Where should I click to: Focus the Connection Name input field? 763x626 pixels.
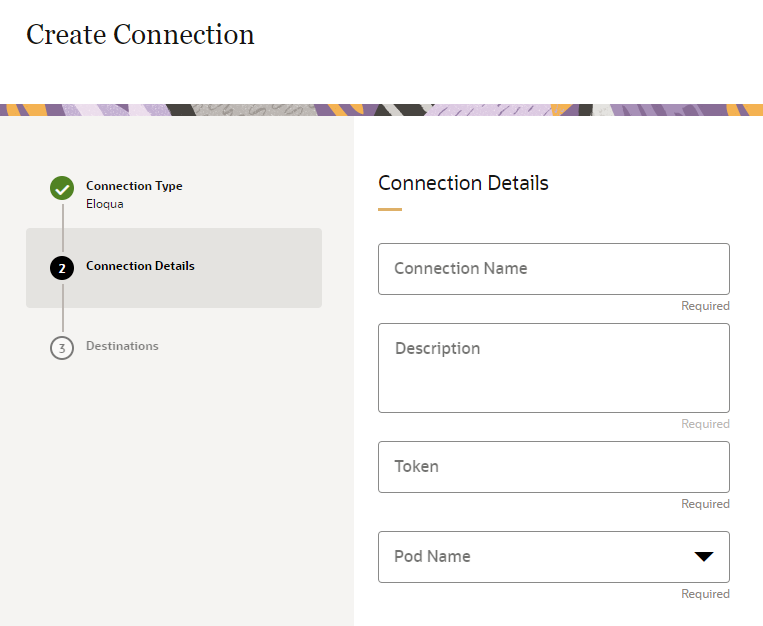pos(553,269)
